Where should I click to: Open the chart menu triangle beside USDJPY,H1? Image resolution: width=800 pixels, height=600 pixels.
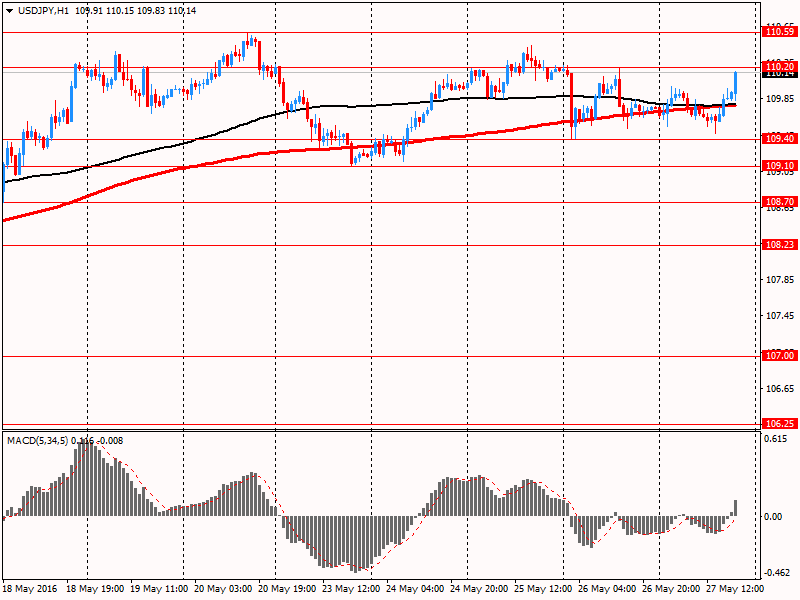(x=10, y=11)
